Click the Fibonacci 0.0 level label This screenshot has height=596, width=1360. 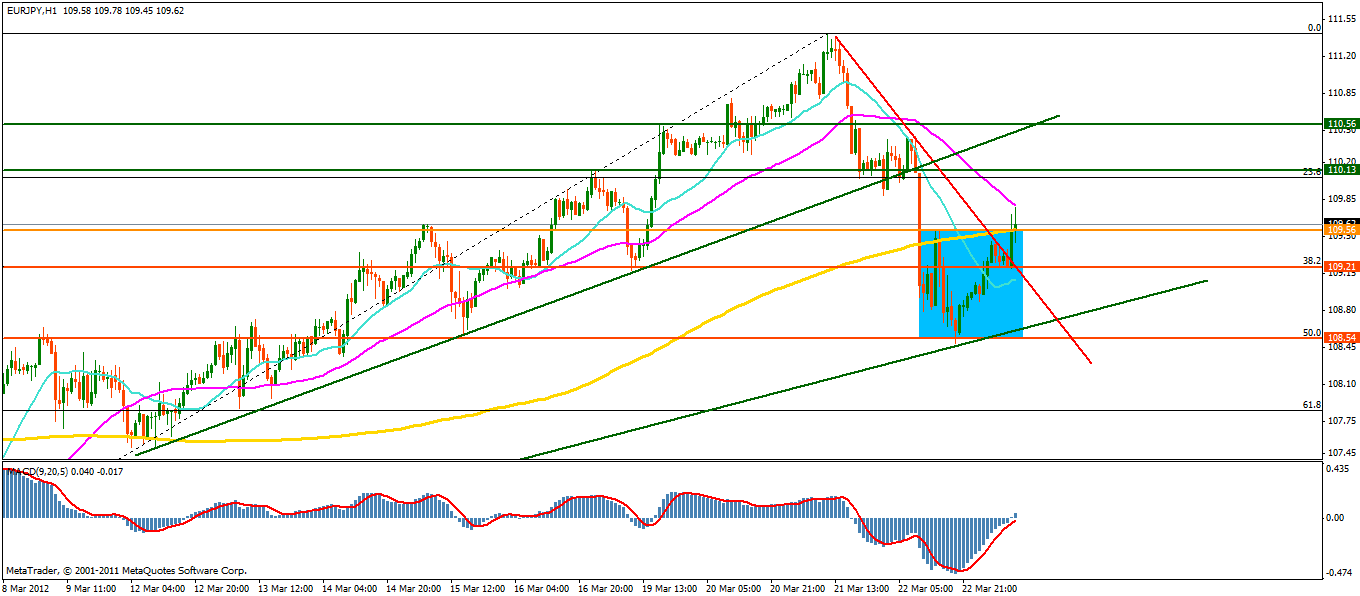coord(1315,28)
